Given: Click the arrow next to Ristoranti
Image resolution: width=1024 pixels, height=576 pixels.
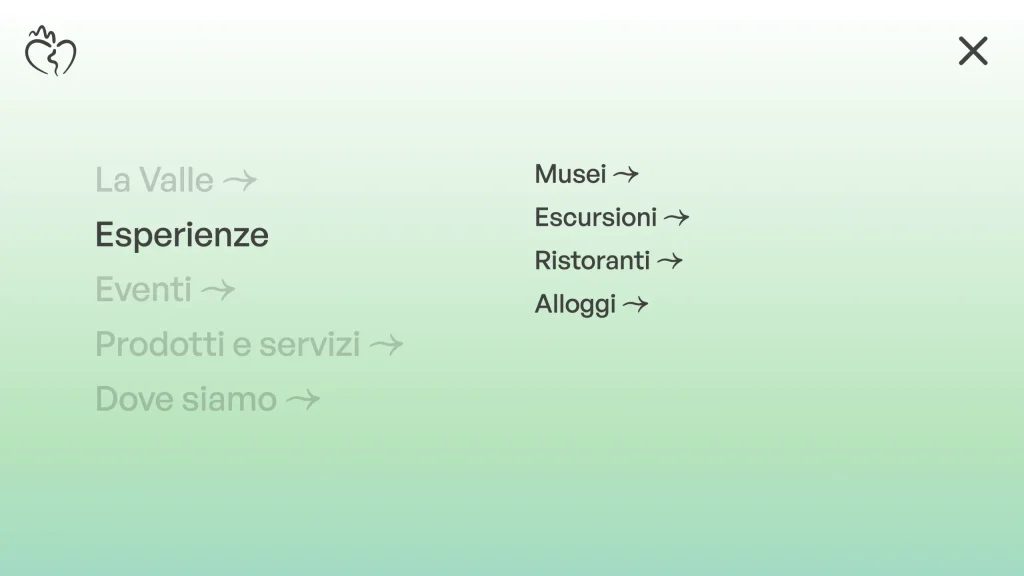Looking at the screenshot, I should tap(669, 261).
